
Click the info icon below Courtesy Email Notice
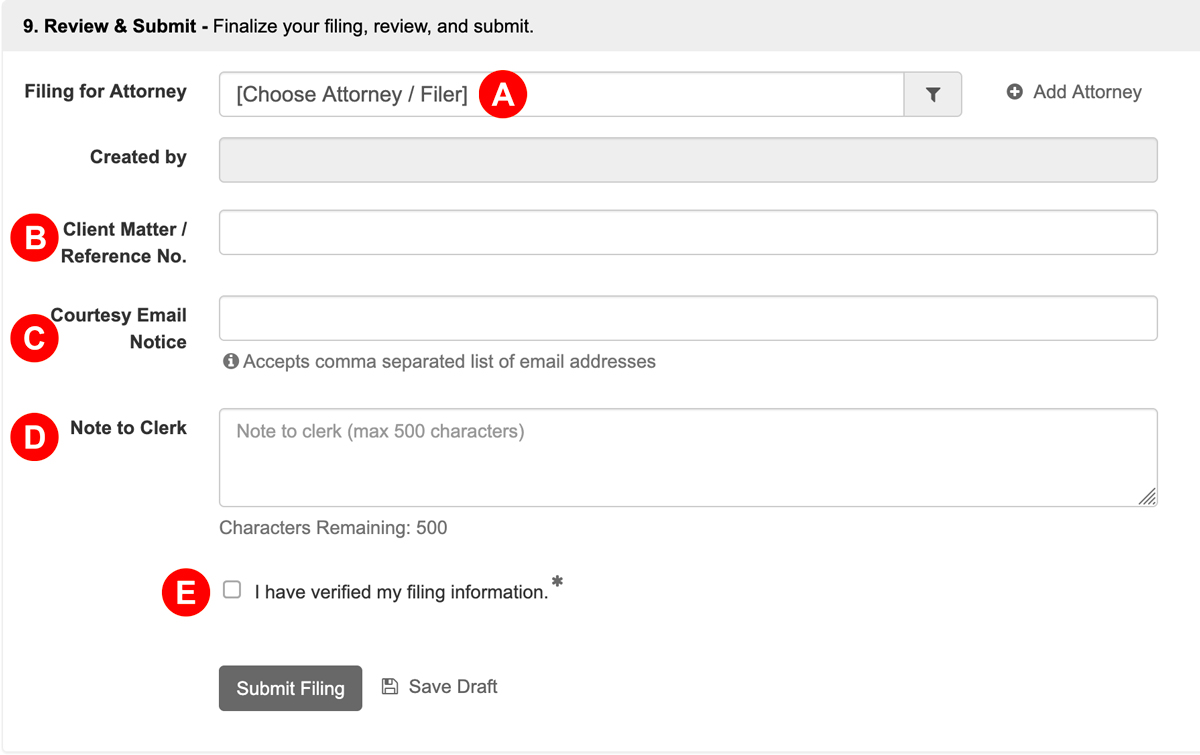pyautogui.click(x=230, y=361)
